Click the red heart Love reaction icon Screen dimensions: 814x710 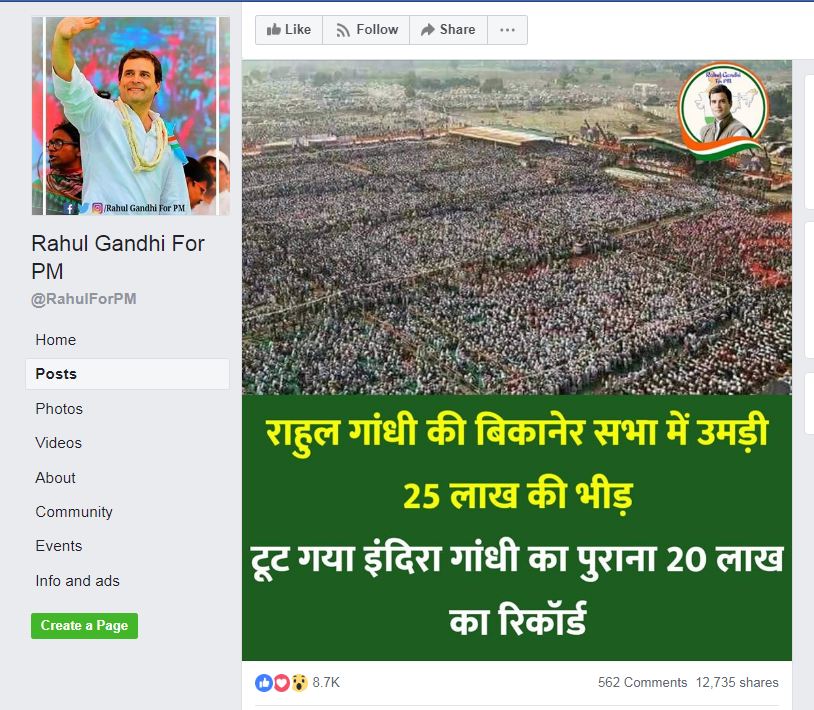(x=281, y=682)
